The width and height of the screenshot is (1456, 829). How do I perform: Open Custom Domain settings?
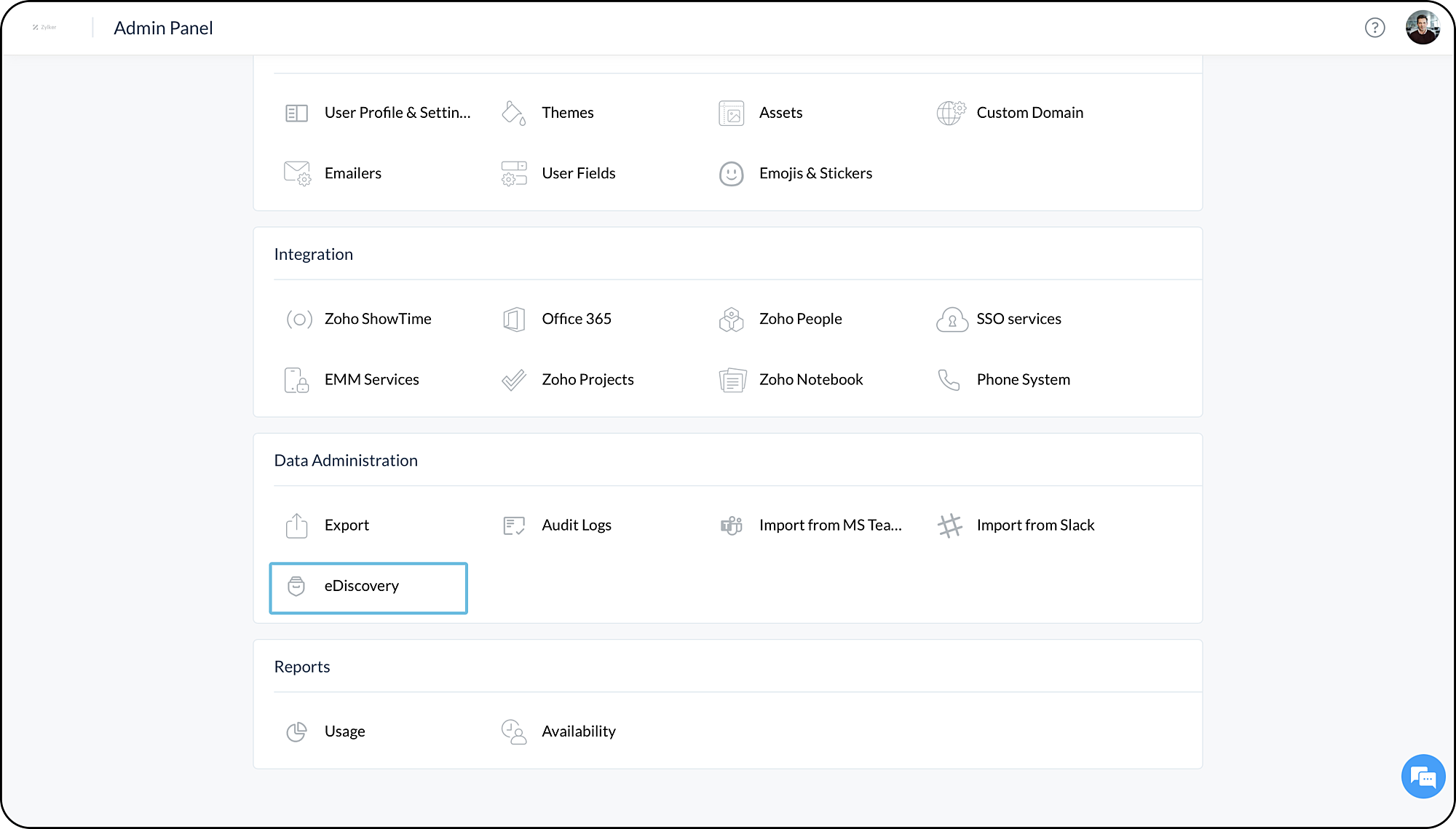(1030, 113)
